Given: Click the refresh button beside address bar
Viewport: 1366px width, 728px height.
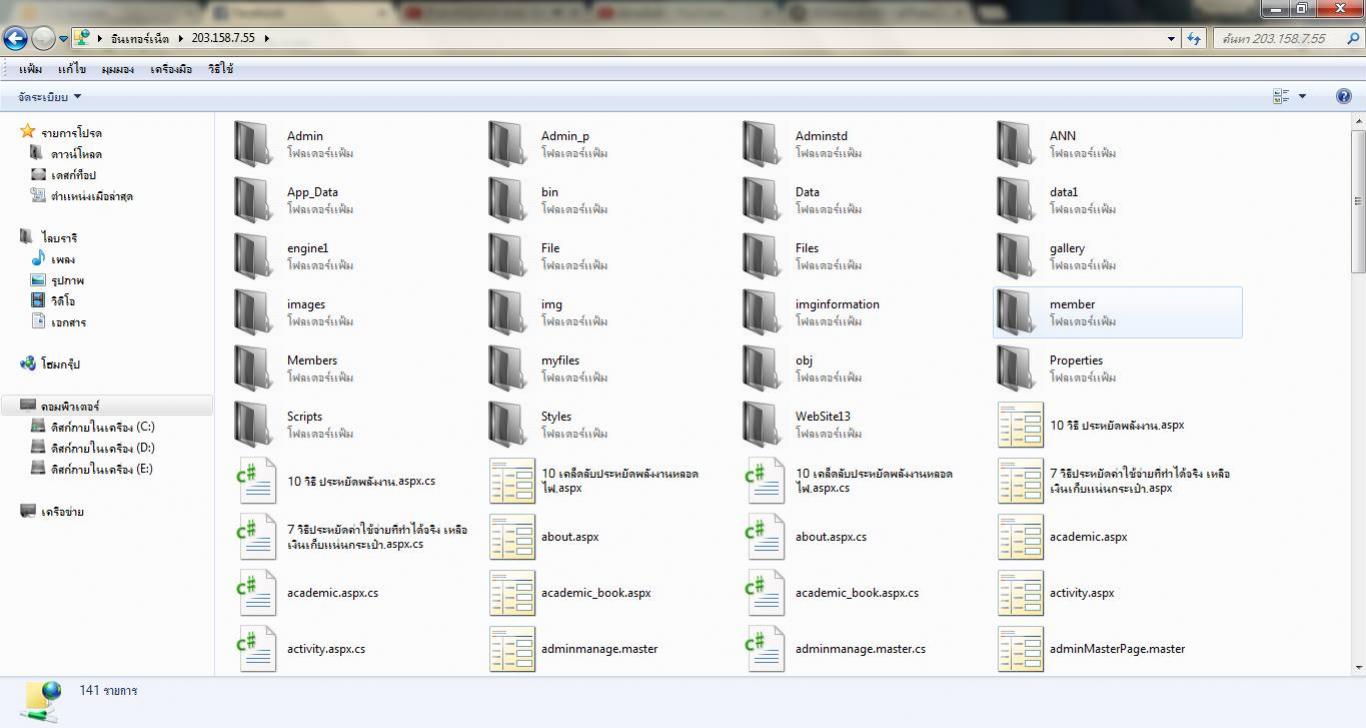Looking at the screenshot, I should (1193, 39).
